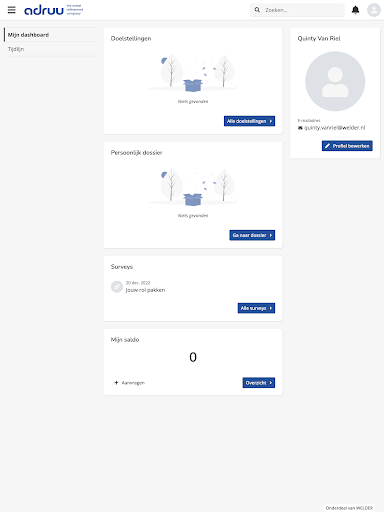Click the survey link icon beside Jouw rol pakken
This screenshot has height=512, width=384.
[117, 287]
